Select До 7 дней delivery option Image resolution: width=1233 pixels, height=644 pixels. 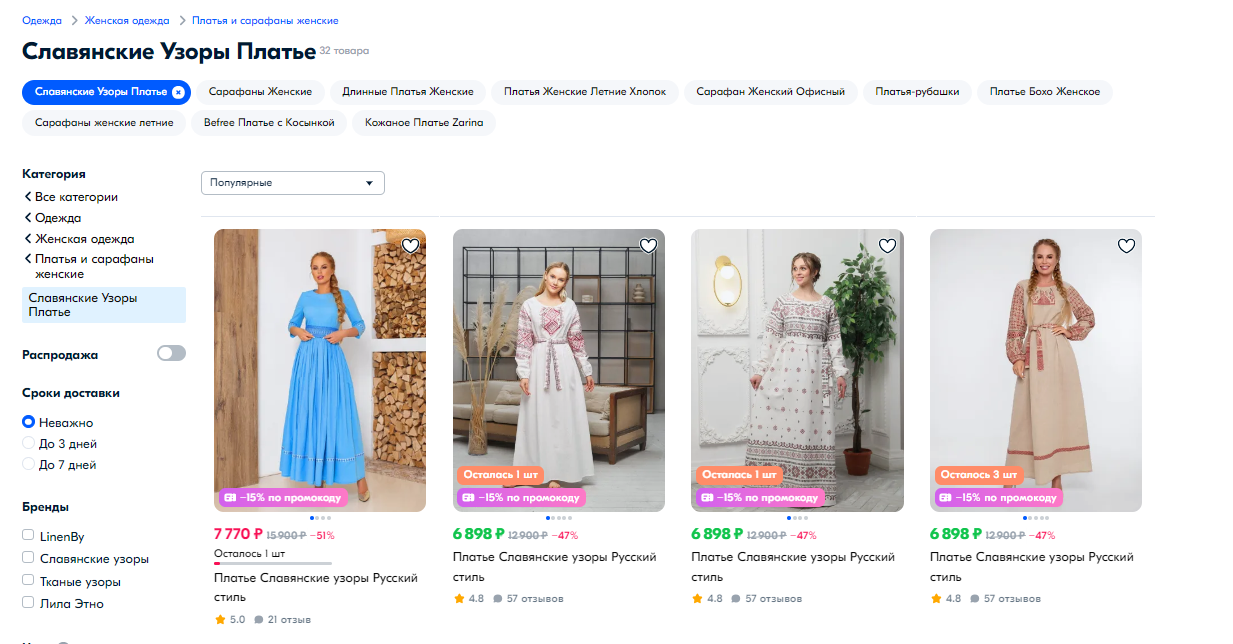(x=28, y=464)
